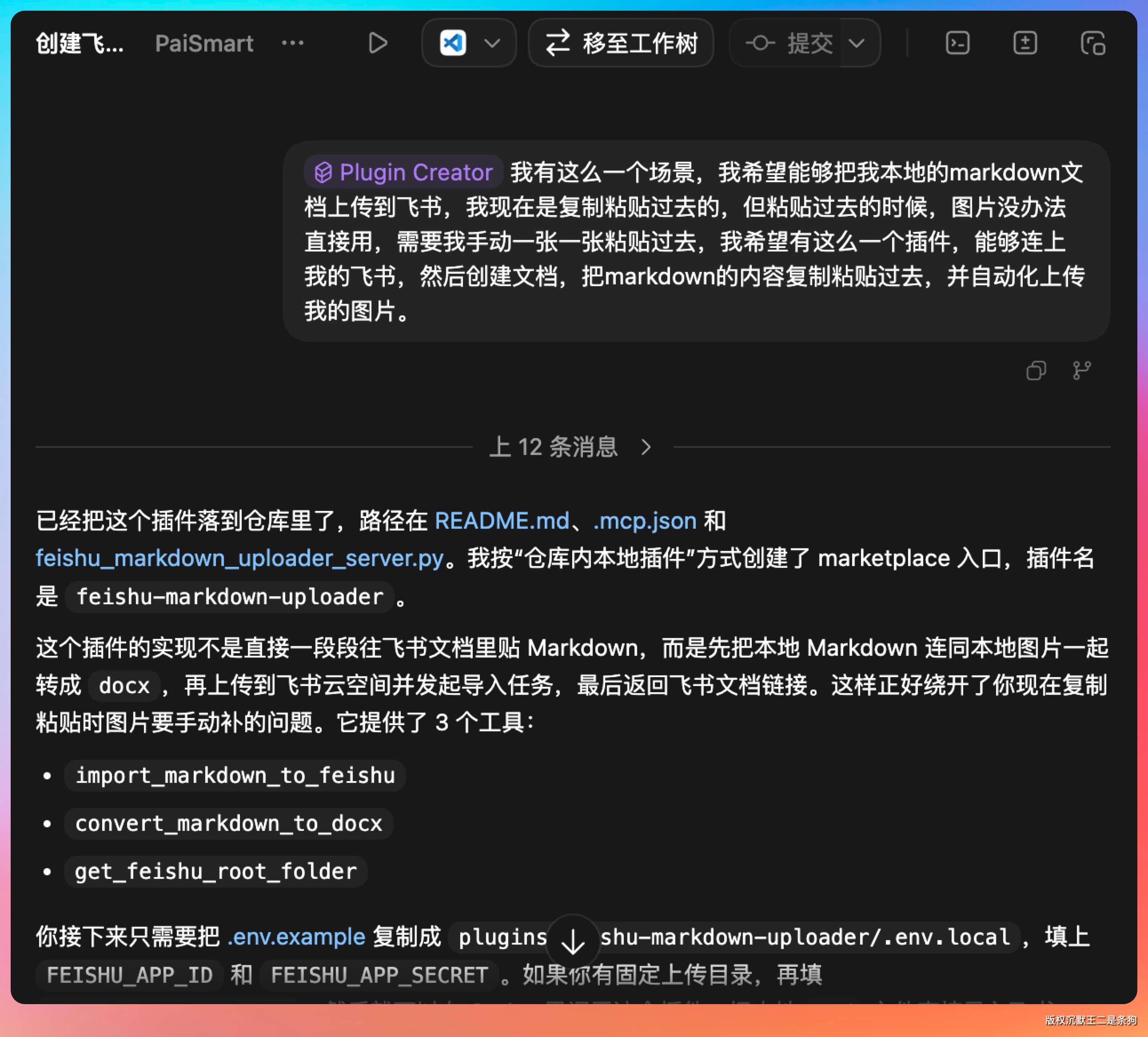Click the 移至工作树 button
Image resolution: width=1148 pixels, height=1037 pixels.
coord(621,43)
